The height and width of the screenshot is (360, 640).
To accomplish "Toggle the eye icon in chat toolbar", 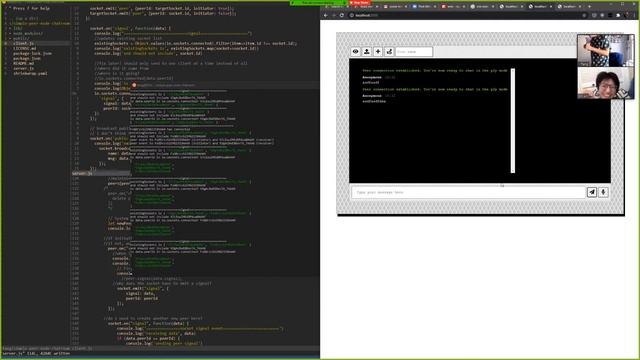I will click(356, 52).
